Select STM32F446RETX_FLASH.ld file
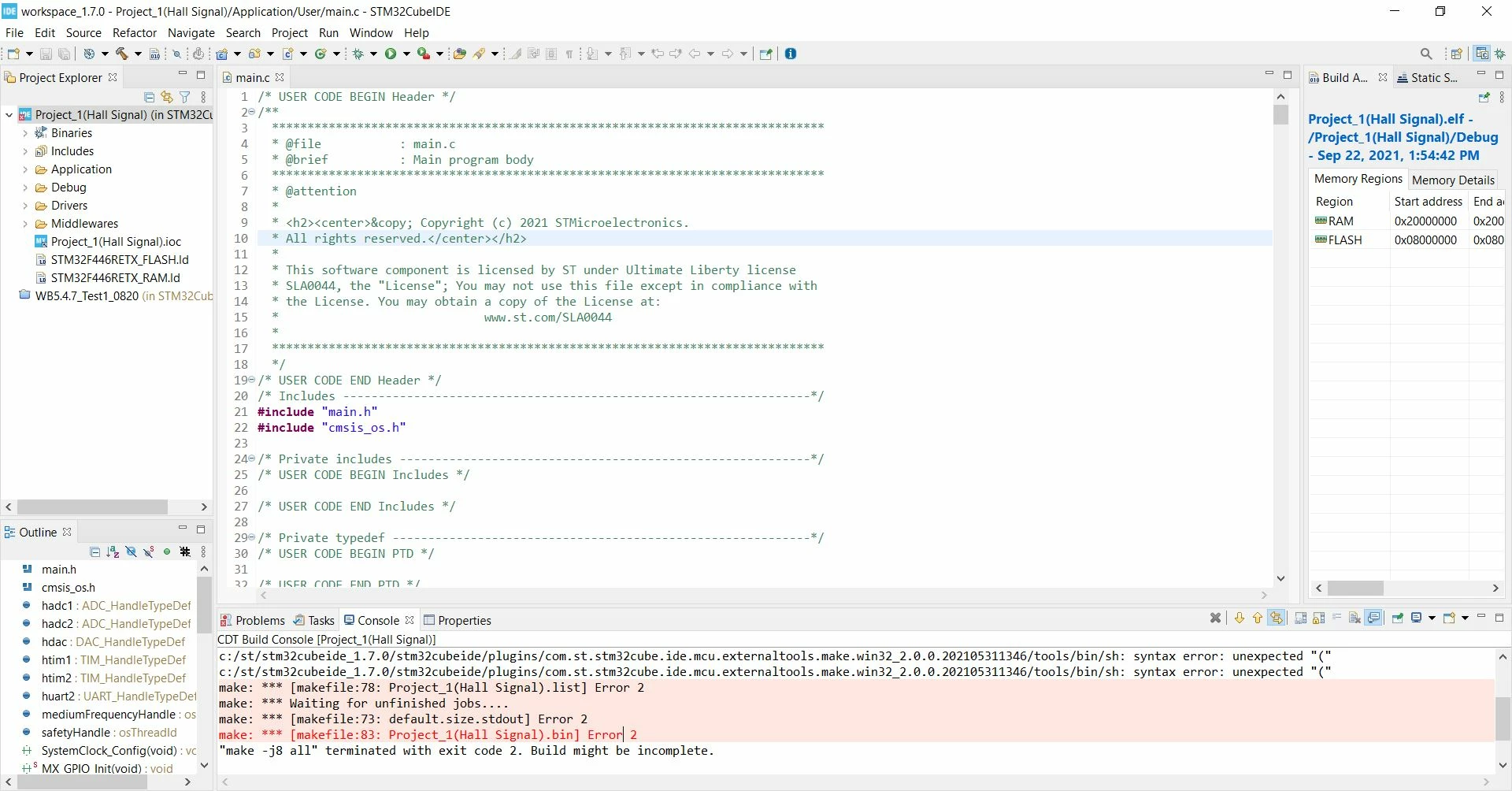Viewport: 1512px width, 791px height. coord(112,260)
